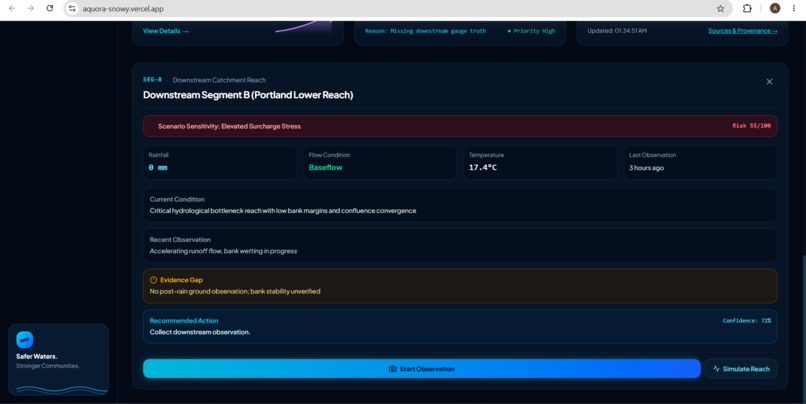
Task: Open the Sources & Provenance link
Action: 743,31
